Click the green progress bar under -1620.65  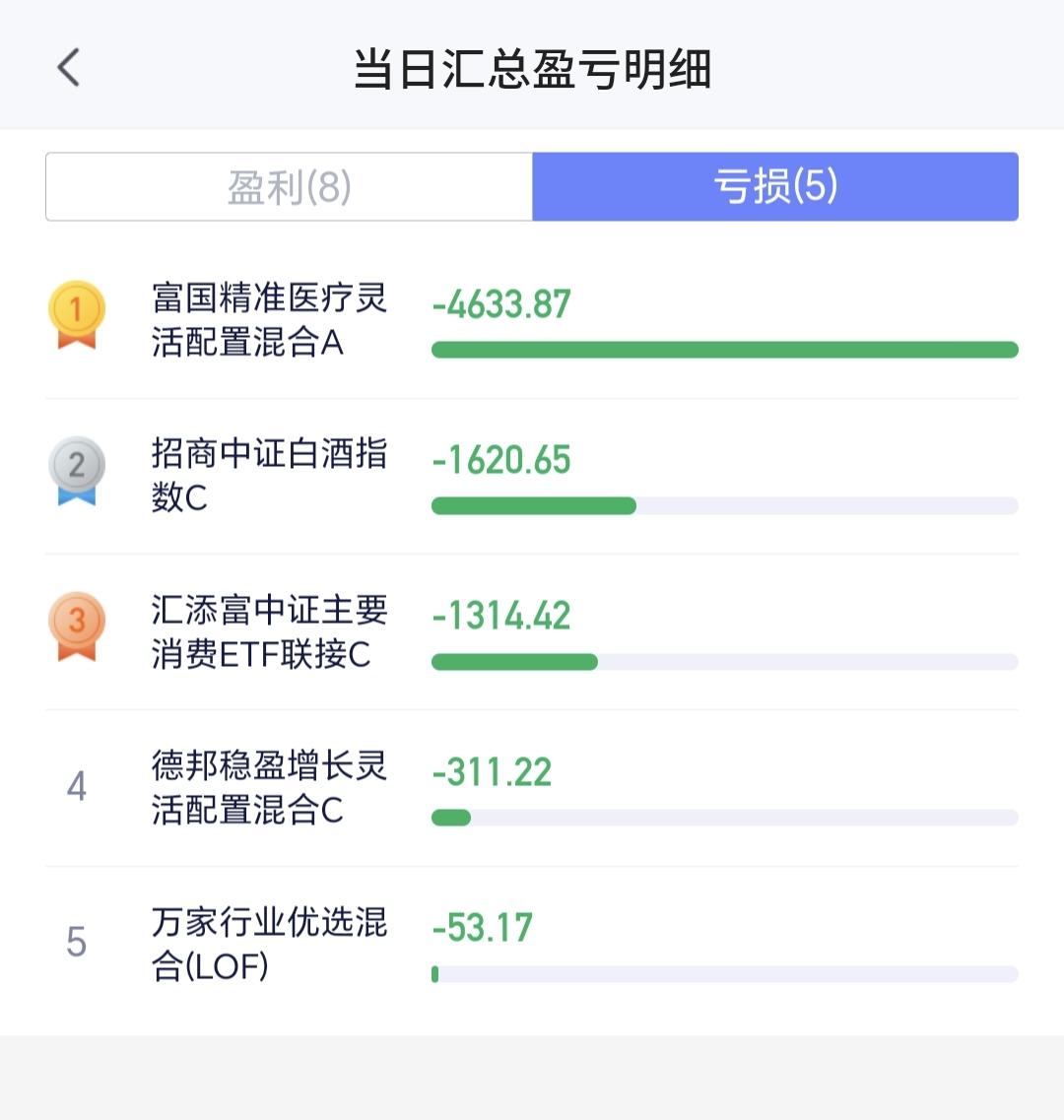coord(534,505)
